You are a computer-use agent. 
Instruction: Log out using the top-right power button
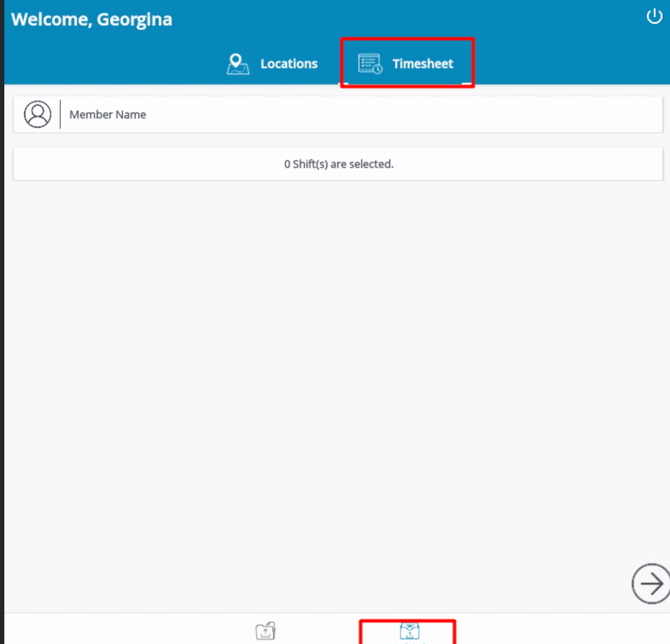(655, 16)
